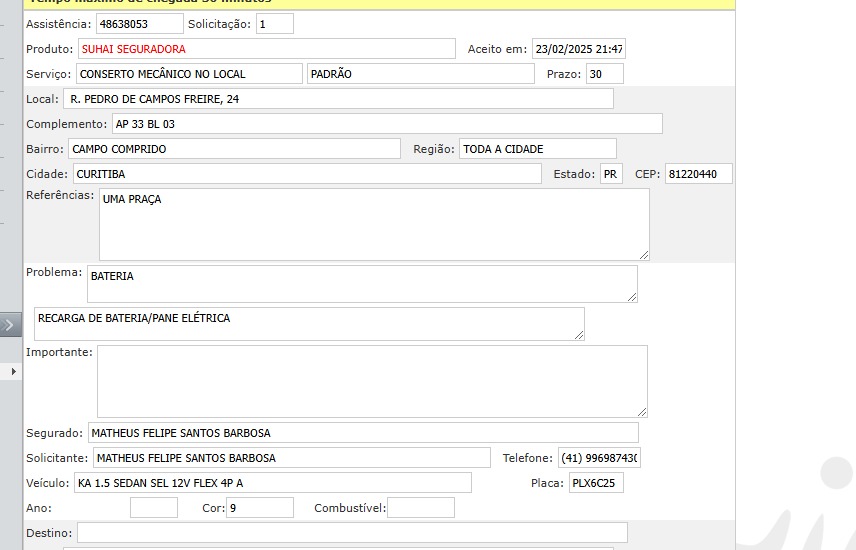Click the Prazo field with value 30
The image size is (856, 550).
(x=605, y=74)
